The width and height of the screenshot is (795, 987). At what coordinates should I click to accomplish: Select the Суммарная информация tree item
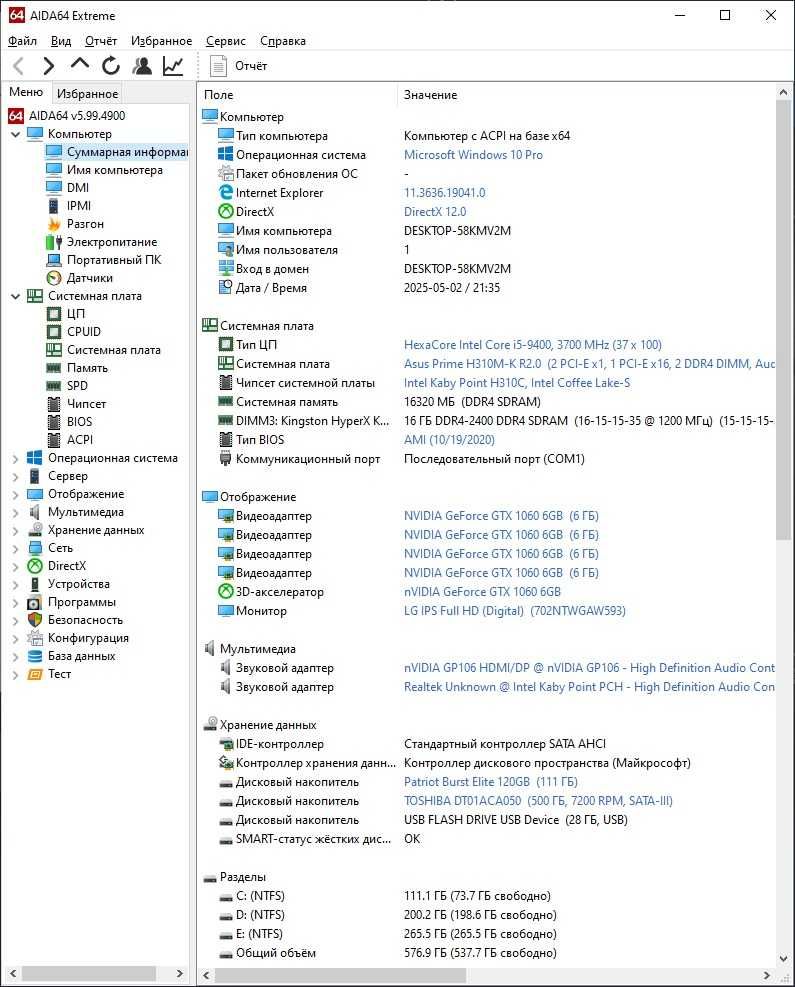coord(116,152)
